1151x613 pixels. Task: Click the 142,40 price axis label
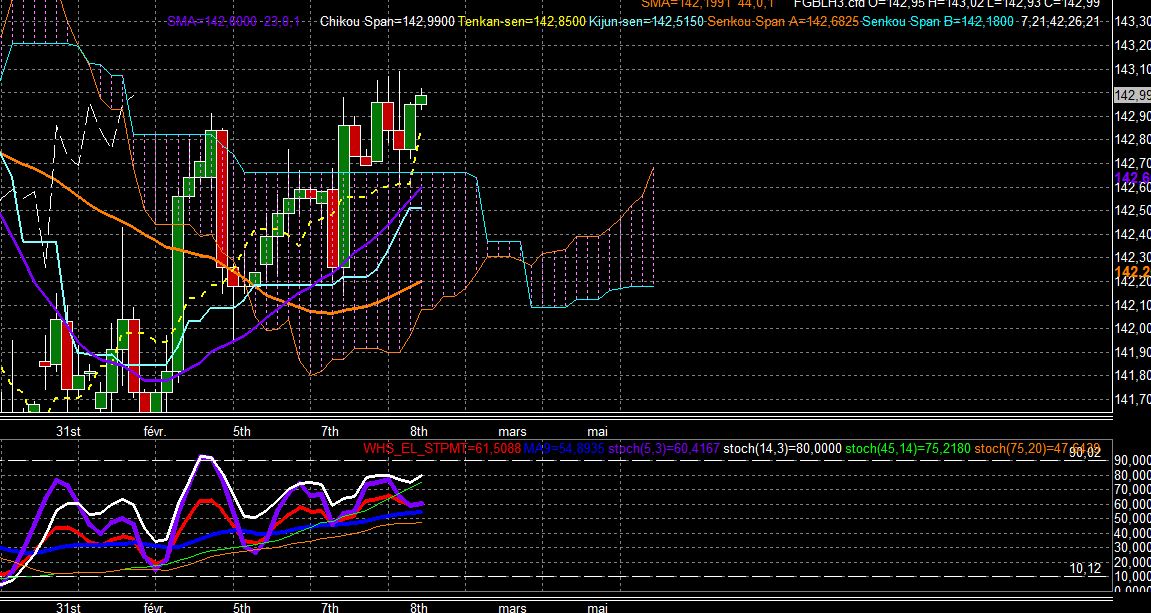[1133, 234]
